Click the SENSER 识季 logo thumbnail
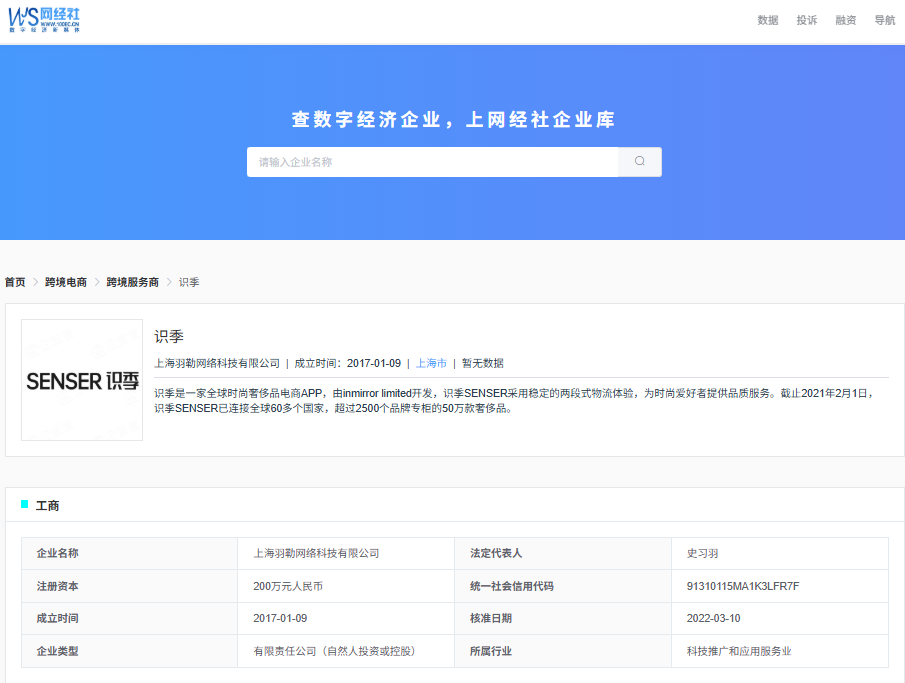905x683 pixels. coord(82,380)
